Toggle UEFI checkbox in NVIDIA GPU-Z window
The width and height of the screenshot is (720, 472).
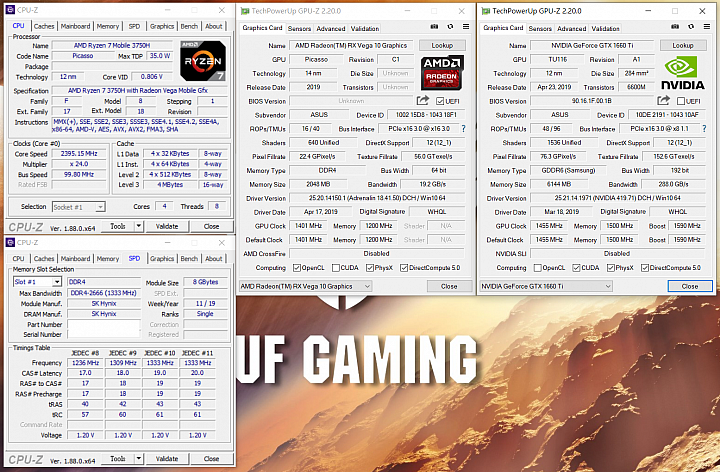(681, 101)
